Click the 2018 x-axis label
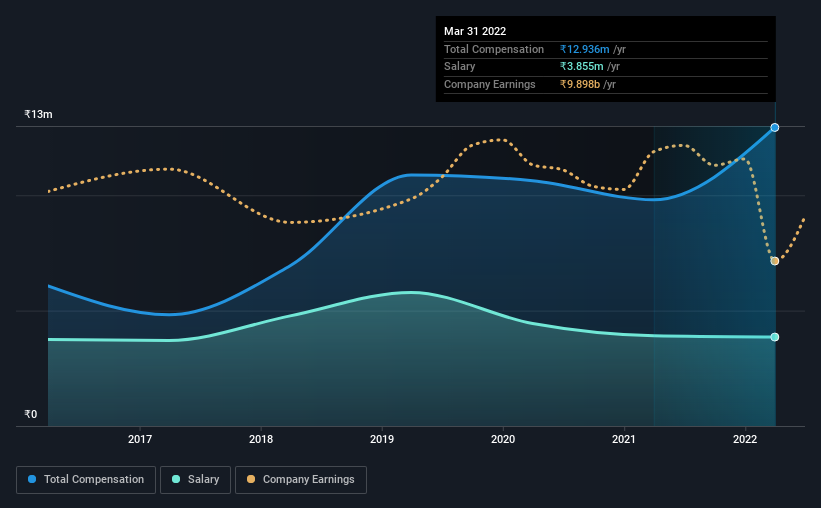 [x=261, y=439]
